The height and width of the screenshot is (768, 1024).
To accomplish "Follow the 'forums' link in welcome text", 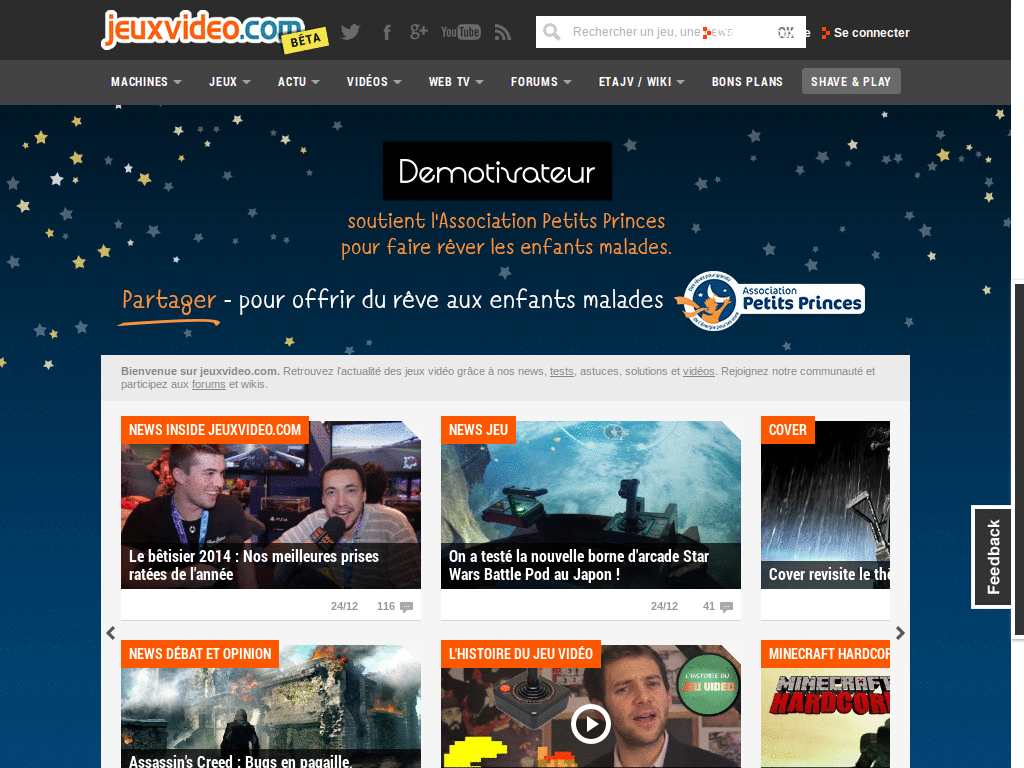I will [208, 385].
